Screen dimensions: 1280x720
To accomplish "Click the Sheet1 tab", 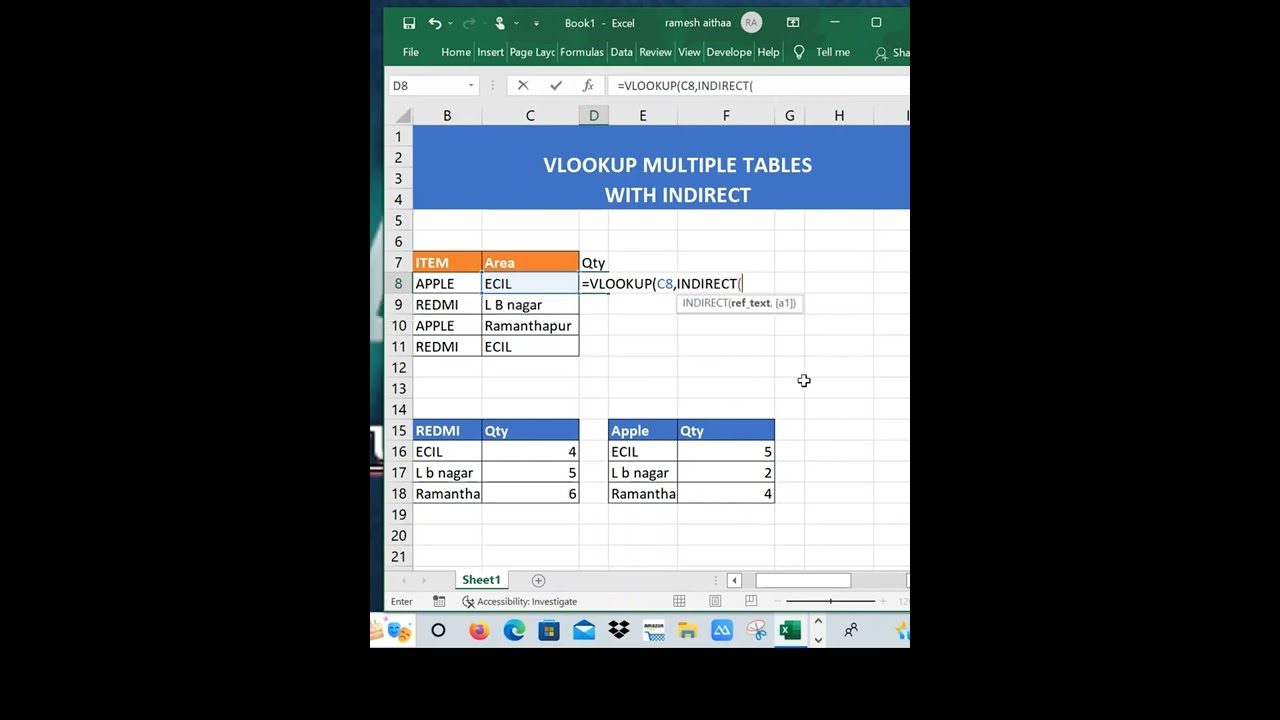I will (481, 580).
